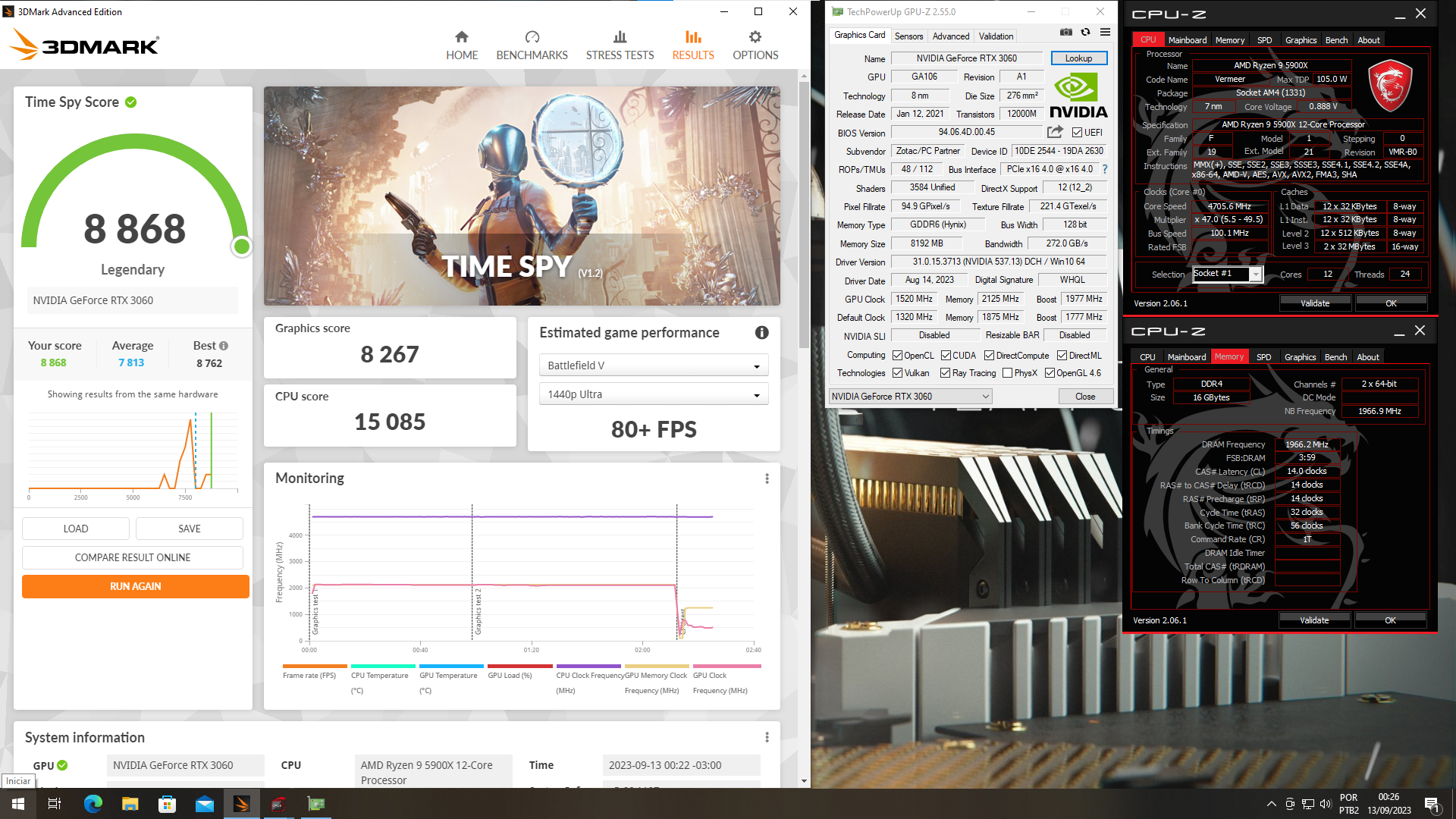Toggle the DirectCompute checkbox in GPU-Z
This screenshot has height=819, width=1456.
[989, 355]
